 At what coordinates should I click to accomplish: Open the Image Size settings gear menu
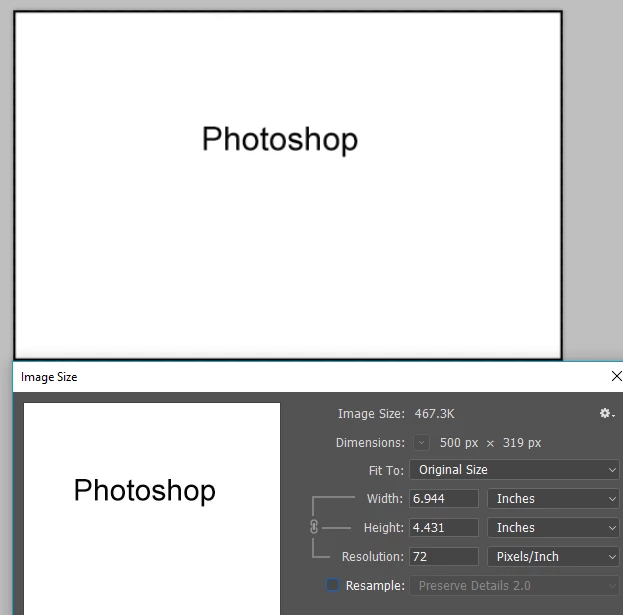coord(607,414)
